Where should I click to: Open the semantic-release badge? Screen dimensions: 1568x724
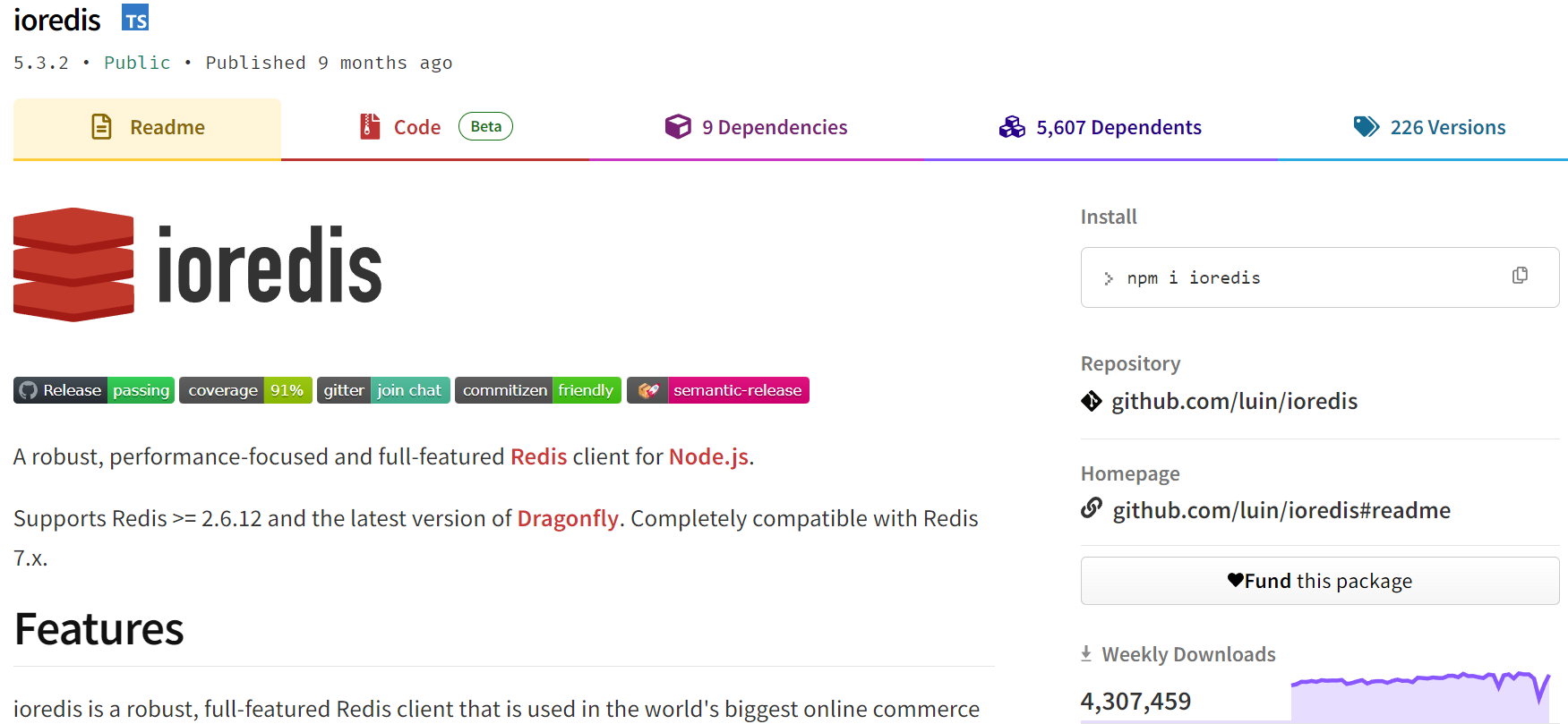click(x=718, y=390)
